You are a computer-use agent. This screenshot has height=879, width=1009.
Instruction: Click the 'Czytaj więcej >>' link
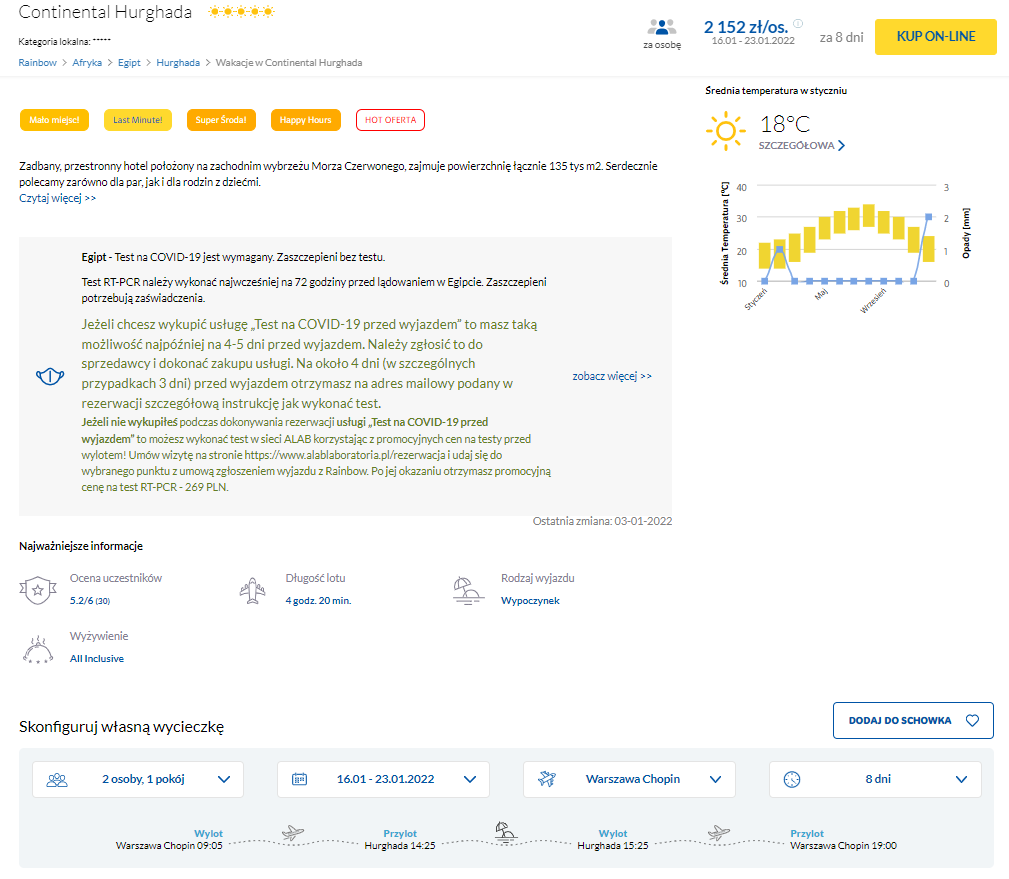click(x=58, y=198)
